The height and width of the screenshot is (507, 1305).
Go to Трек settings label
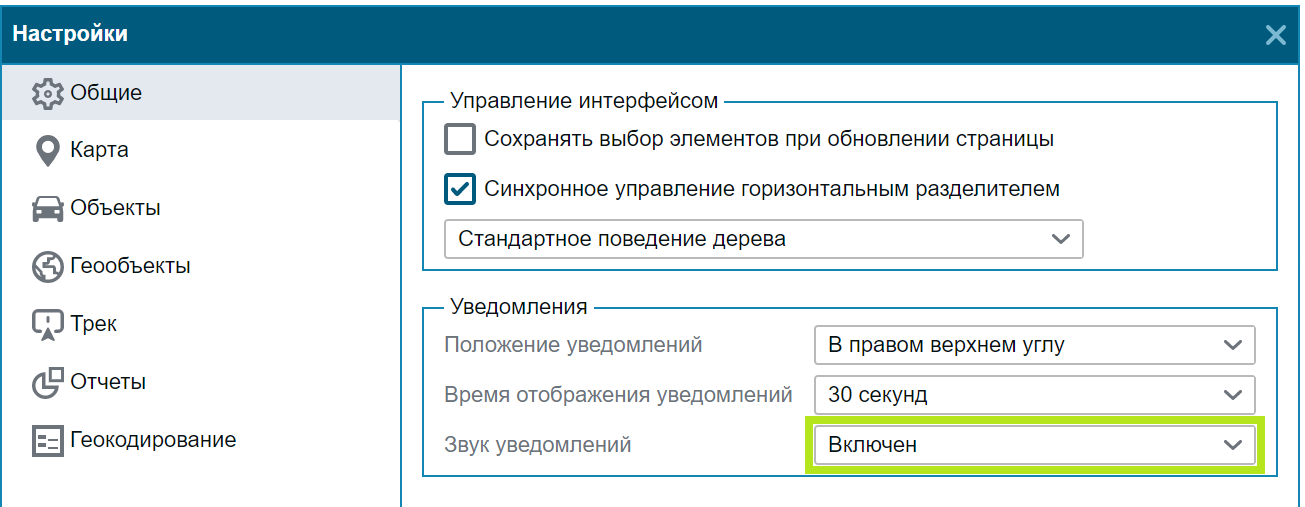tap(93, 324)
